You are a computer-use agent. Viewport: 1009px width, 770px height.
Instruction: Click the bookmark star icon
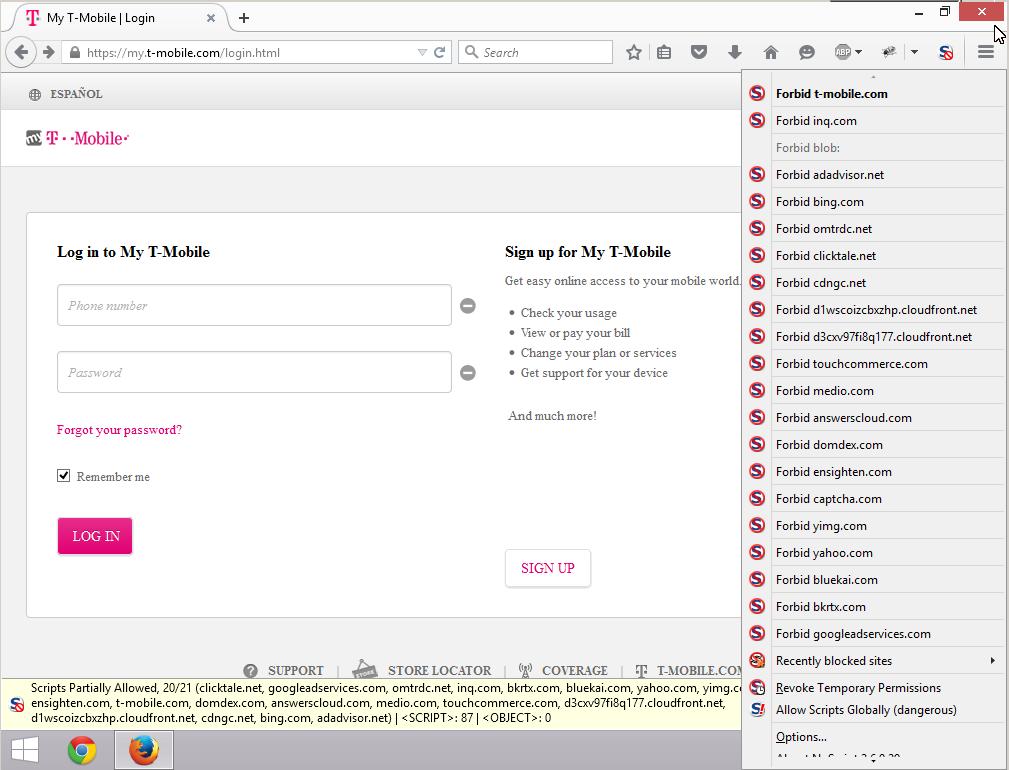633,53
